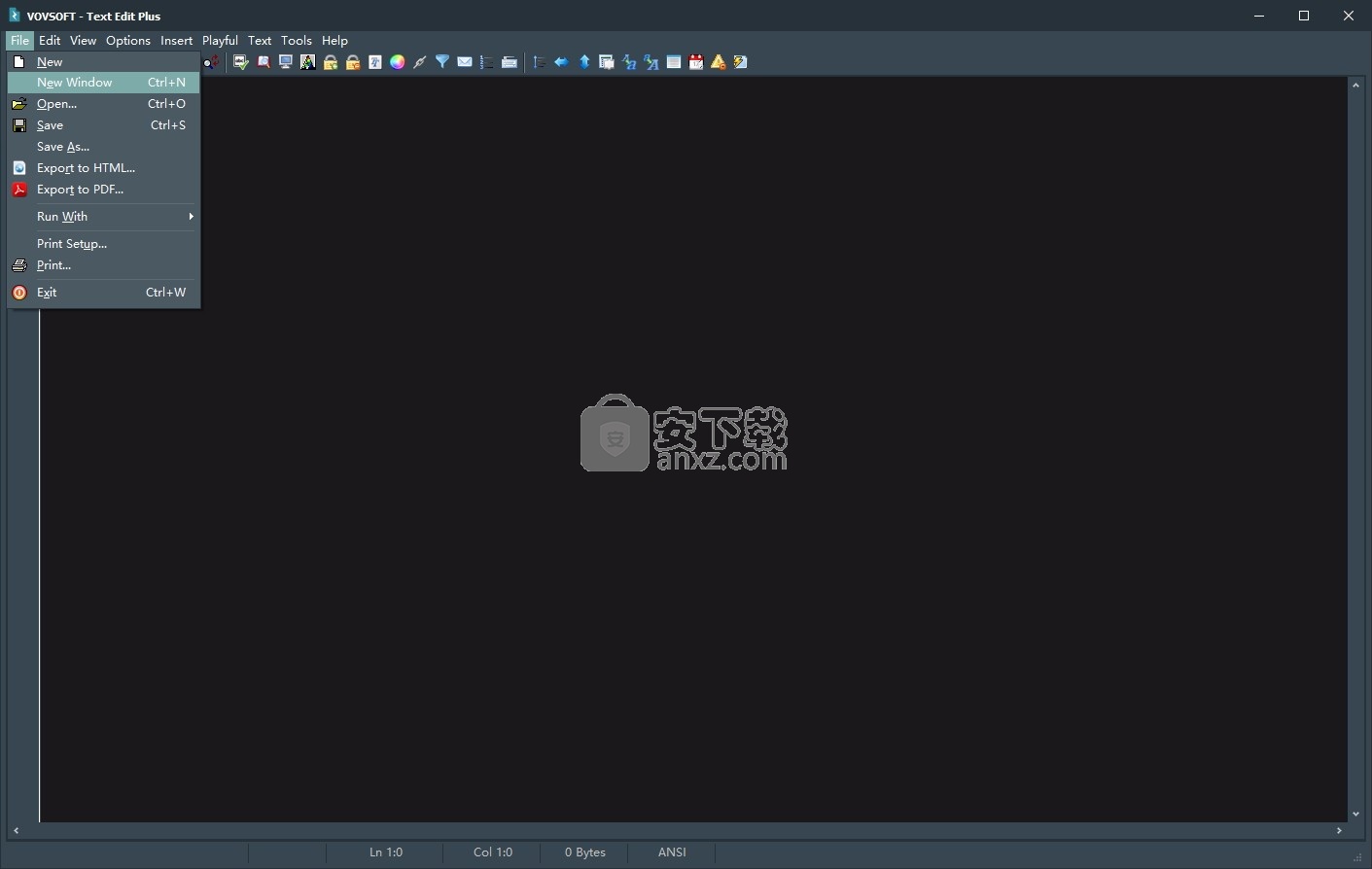1372x869 pixels.
Task: Choose Exit in the File menu
Action: 103,293
